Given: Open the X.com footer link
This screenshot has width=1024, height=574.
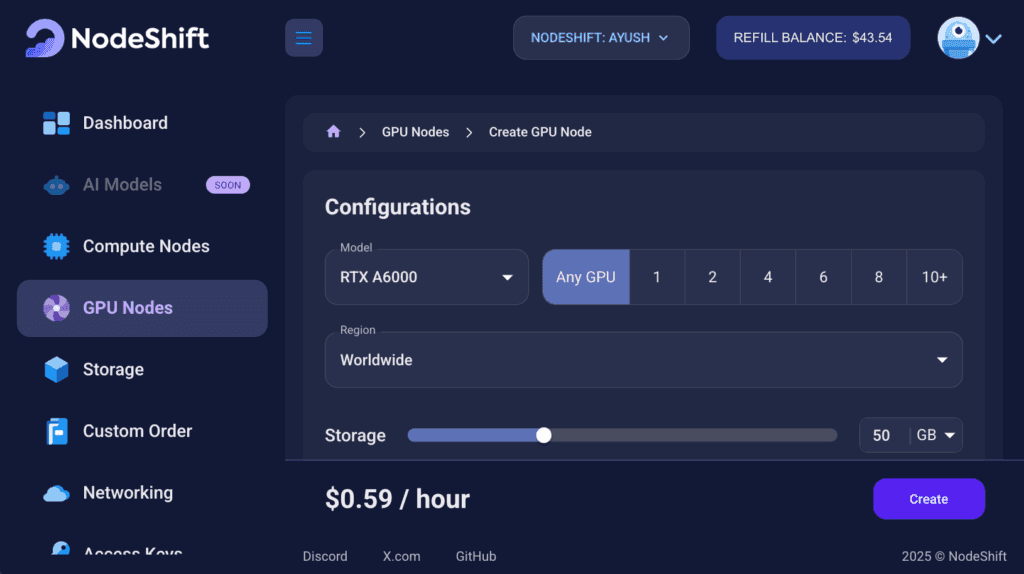Looking at the screenshot, I should [402, 556].
